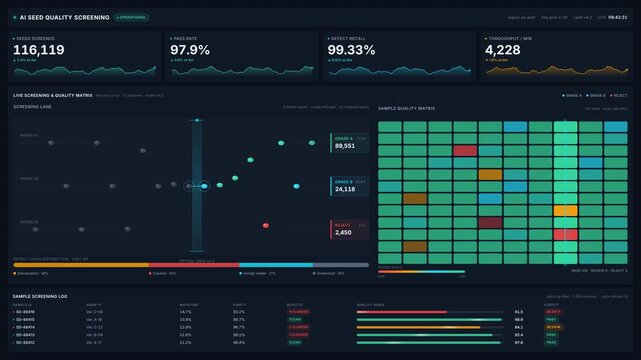Image resolution: width=641 pixels, height=360 pixels.
Task: Open log row SD-88414
Action: tap(320, 327)
